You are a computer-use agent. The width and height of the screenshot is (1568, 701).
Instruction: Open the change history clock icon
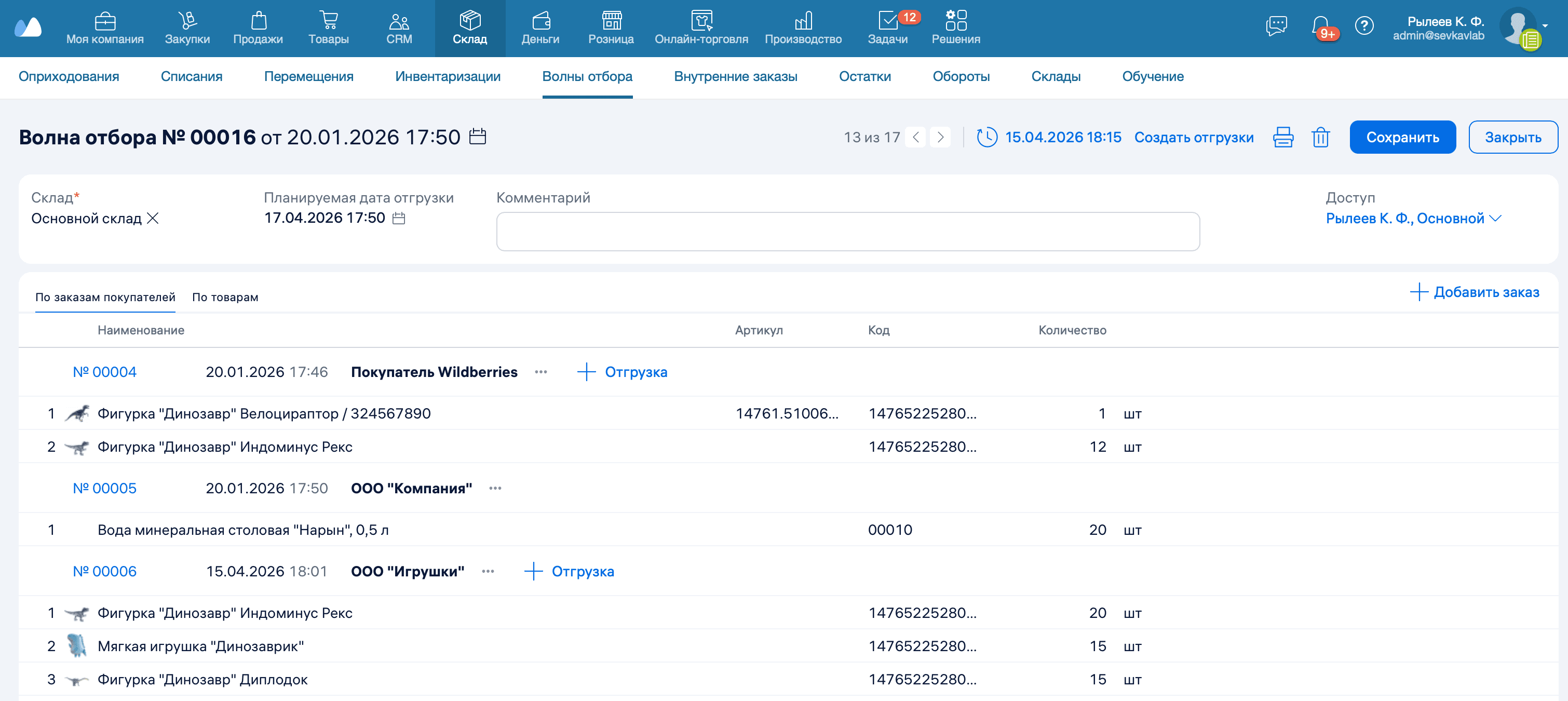(986, 137)
